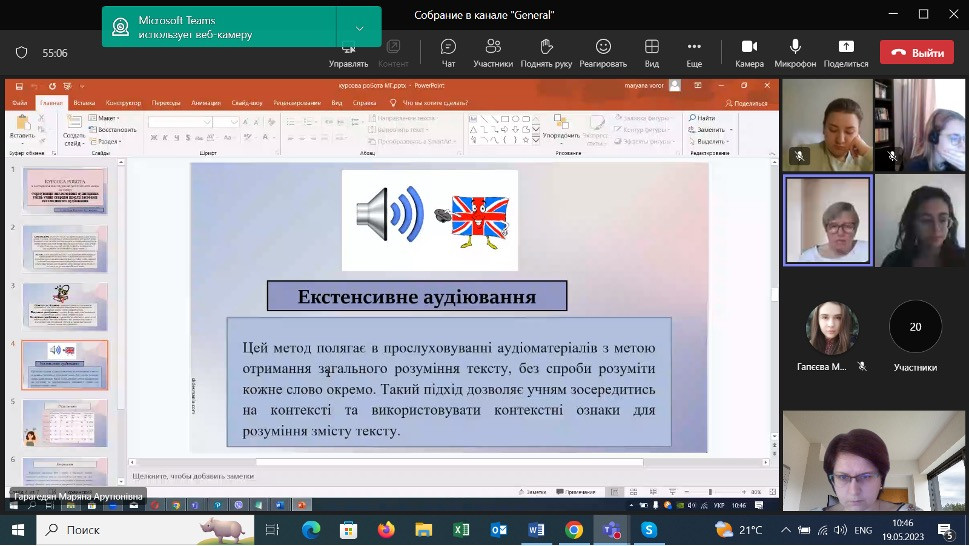Open Skype from the Windows taskbar

point(649,530)
